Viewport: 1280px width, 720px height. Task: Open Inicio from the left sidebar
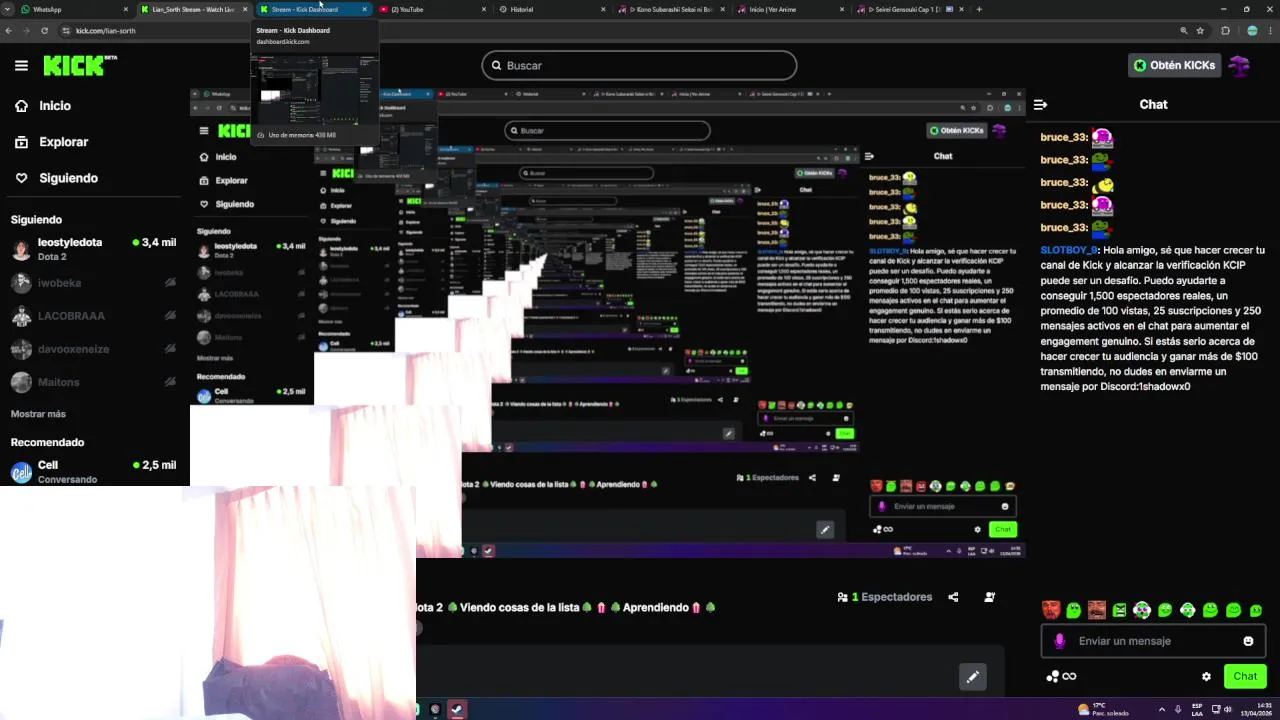(x=44, y=106)
